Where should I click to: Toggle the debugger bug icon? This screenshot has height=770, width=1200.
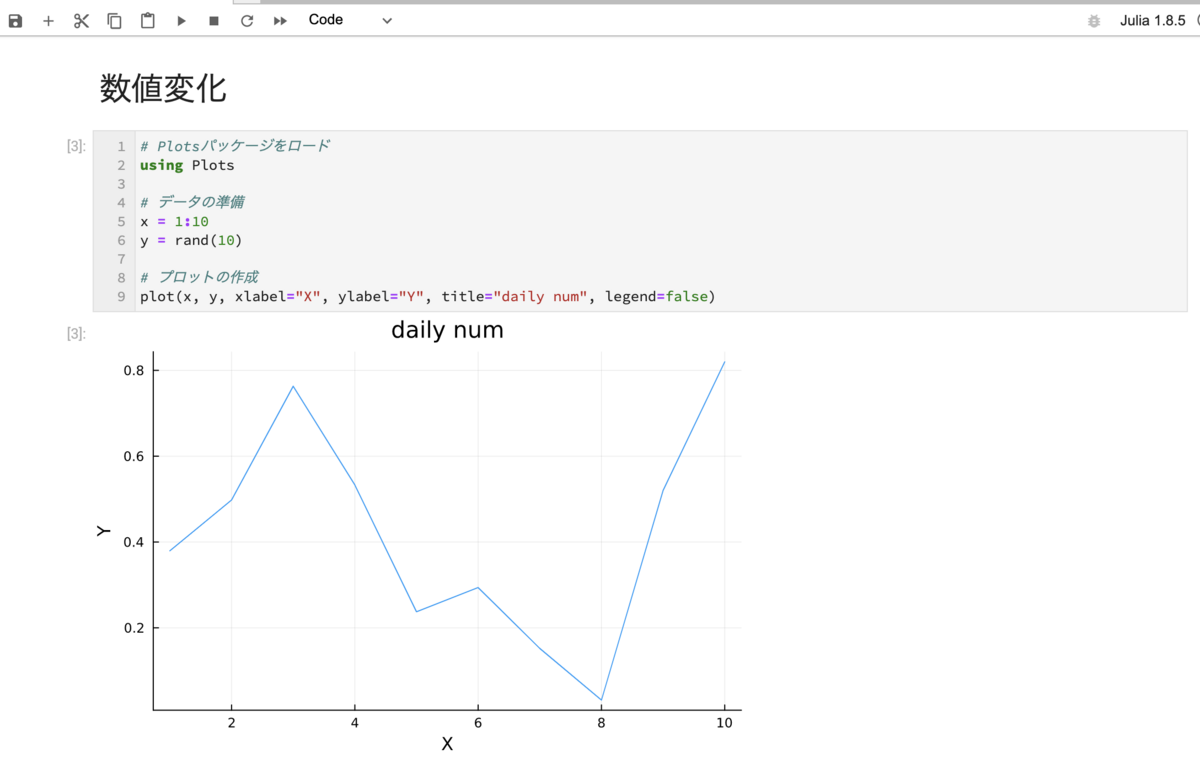(x=1094, y=21)
